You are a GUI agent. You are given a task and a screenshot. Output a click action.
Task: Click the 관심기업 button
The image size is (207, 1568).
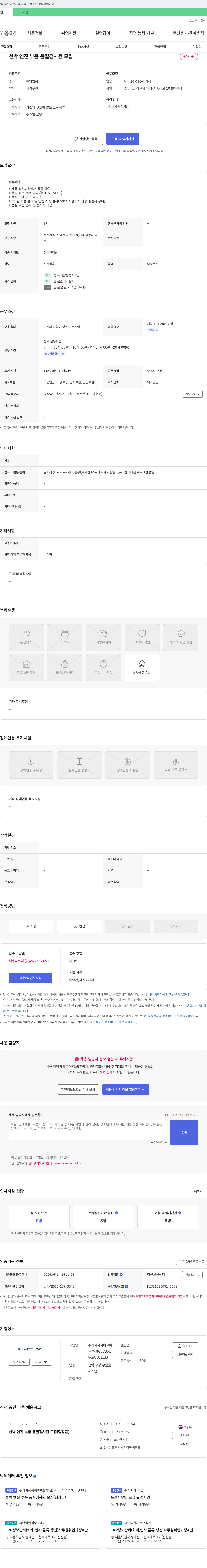point(19,1362)
